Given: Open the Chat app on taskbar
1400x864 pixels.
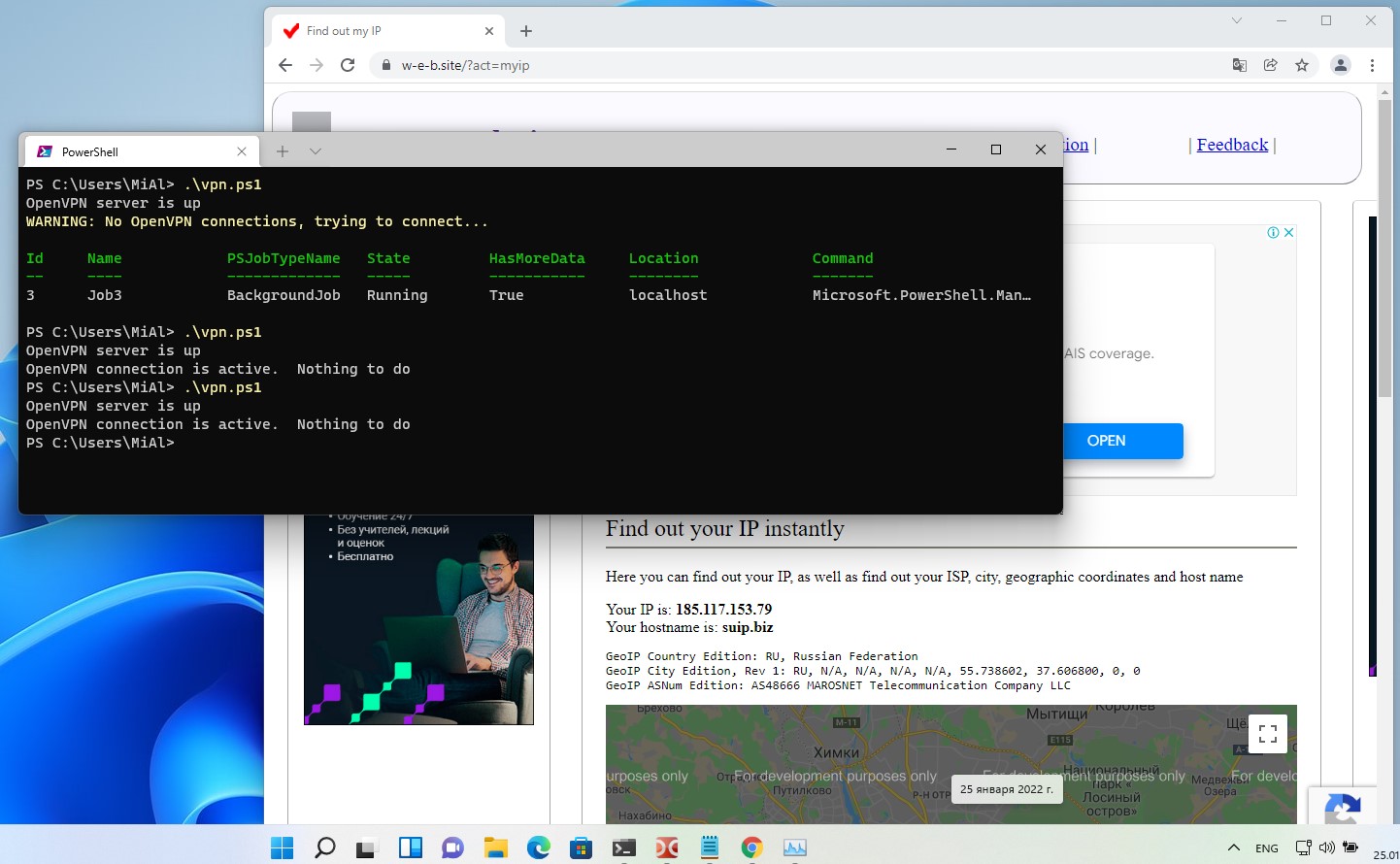Looking at the screenshot, I should [452, 847].
